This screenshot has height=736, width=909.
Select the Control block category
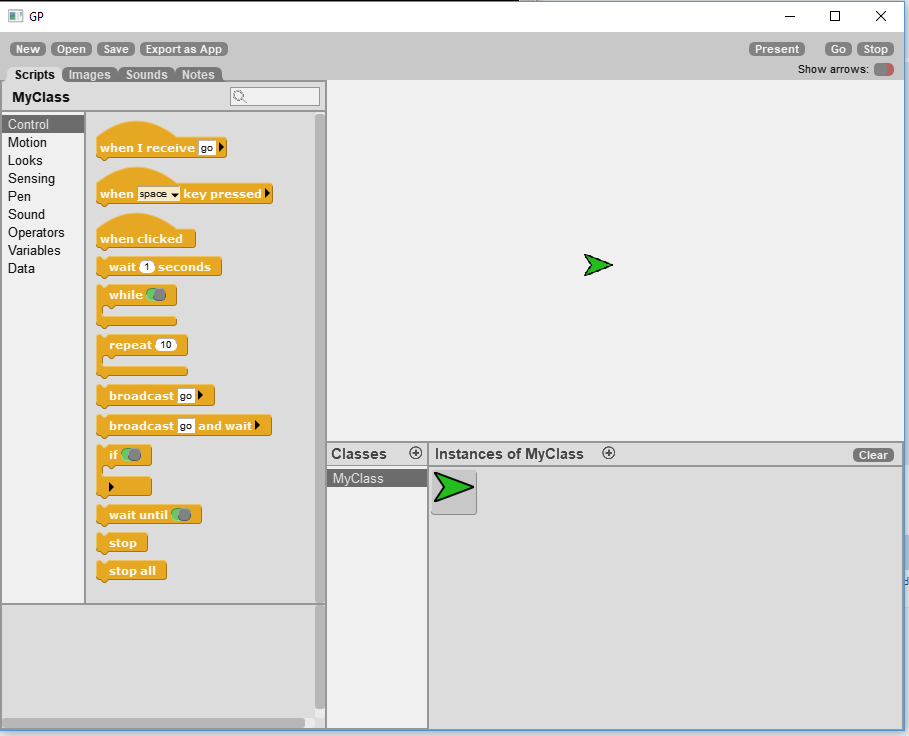point(43,124)
